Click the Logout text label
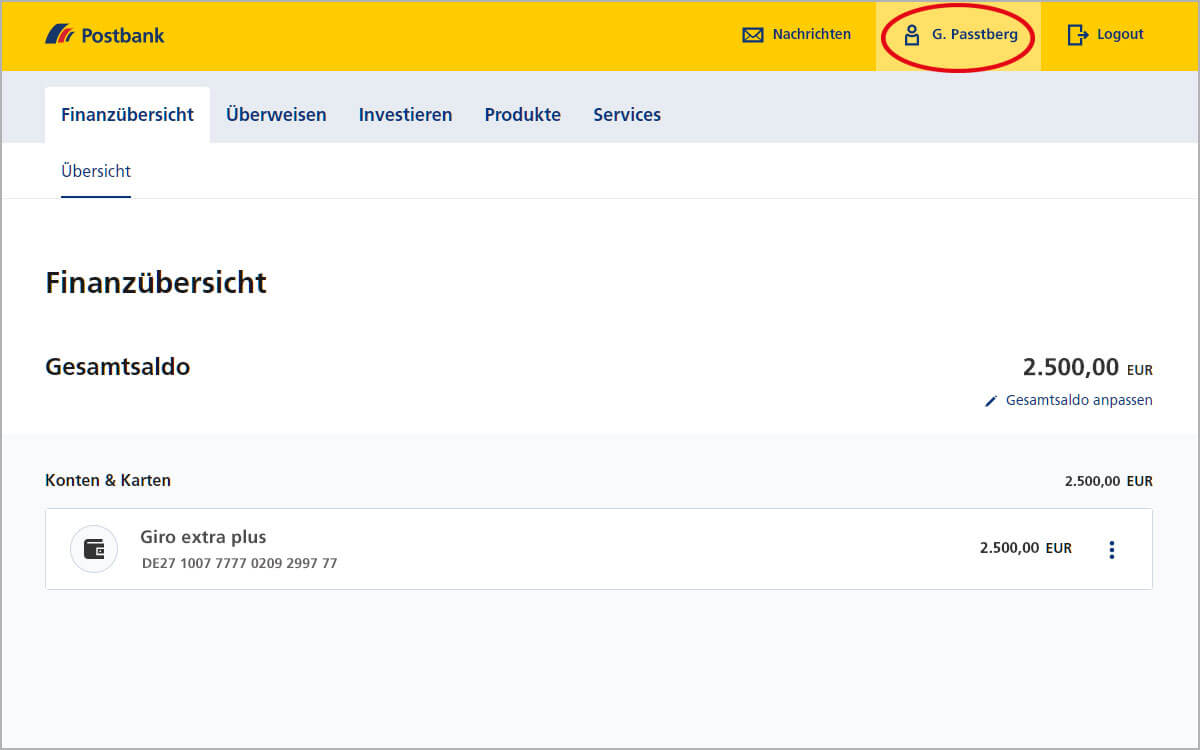The height and width of the screenshot is (750, 1200). coord(1120,35)
